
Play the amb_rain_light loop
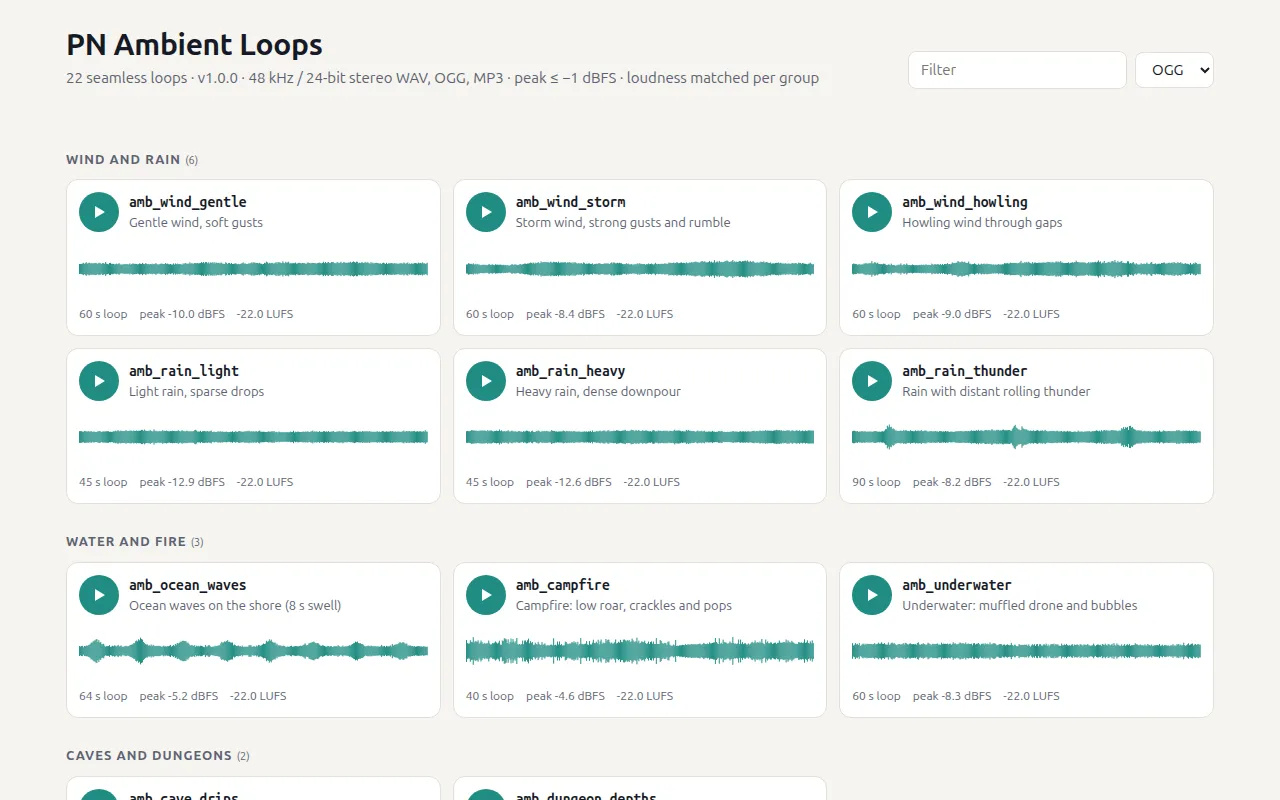99,381
